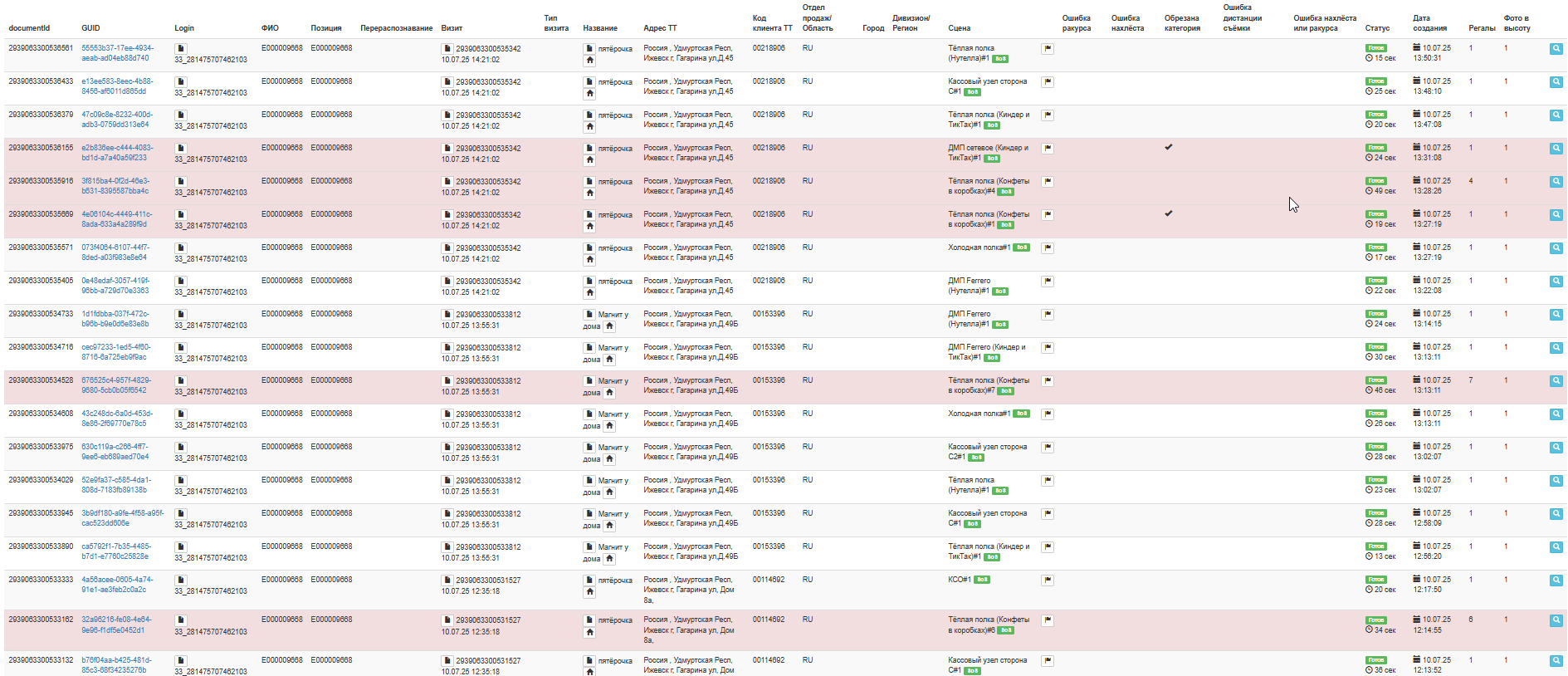Click creation time 12:17:50
Viewport: 1568px width, 676px height.
[x=1427, y=590]
